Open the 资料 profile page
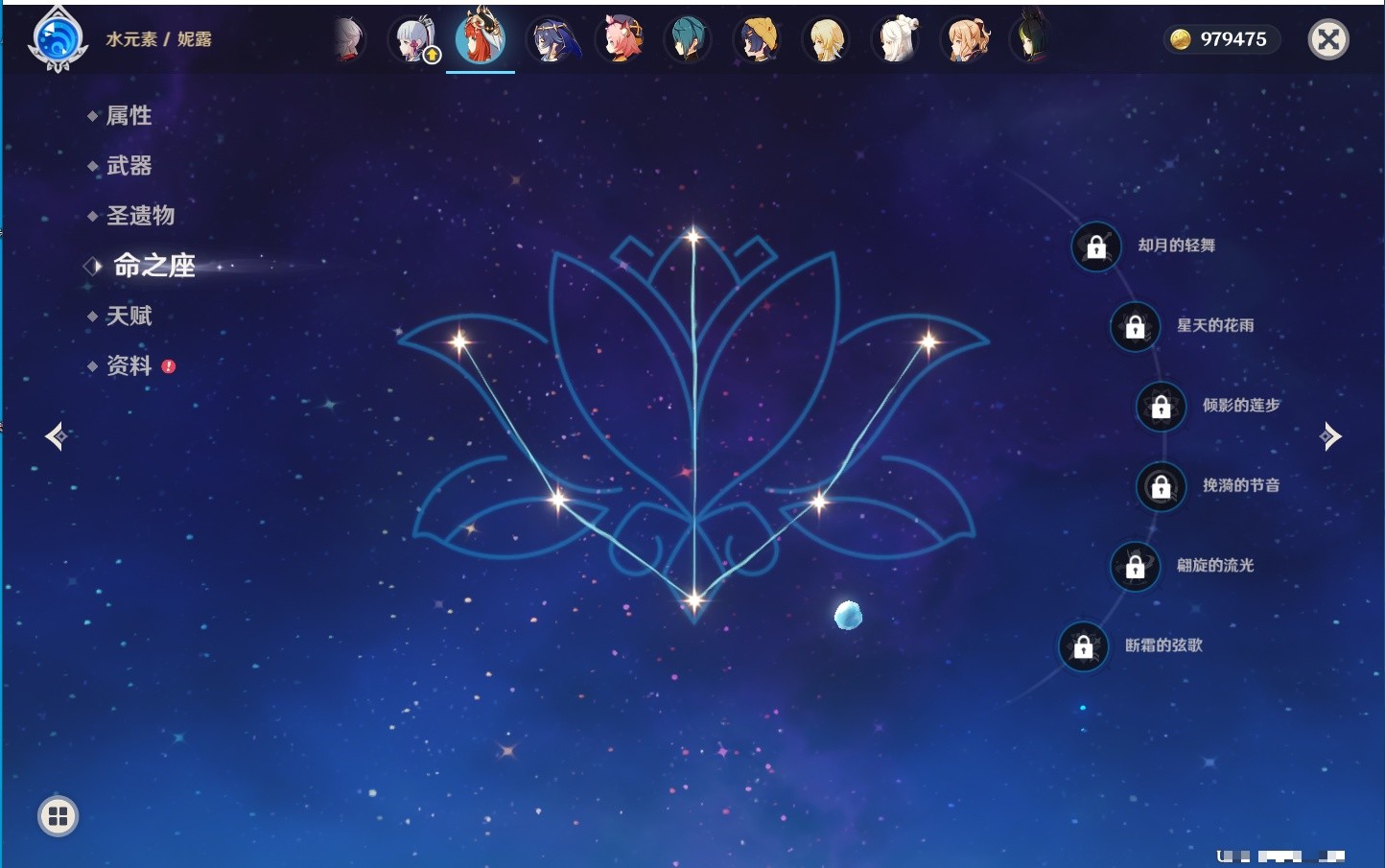This screenshot has width=1385, height=868. (129, 365)
